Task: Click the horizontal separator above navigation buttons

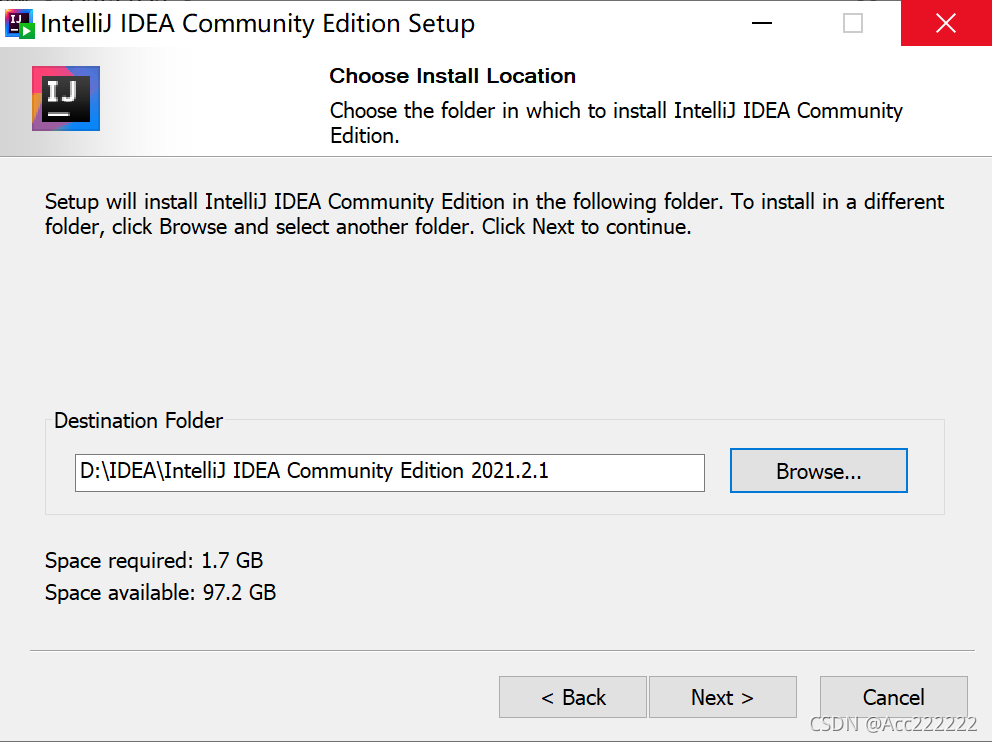Action: pyautogui.click(x=500, y=651)
